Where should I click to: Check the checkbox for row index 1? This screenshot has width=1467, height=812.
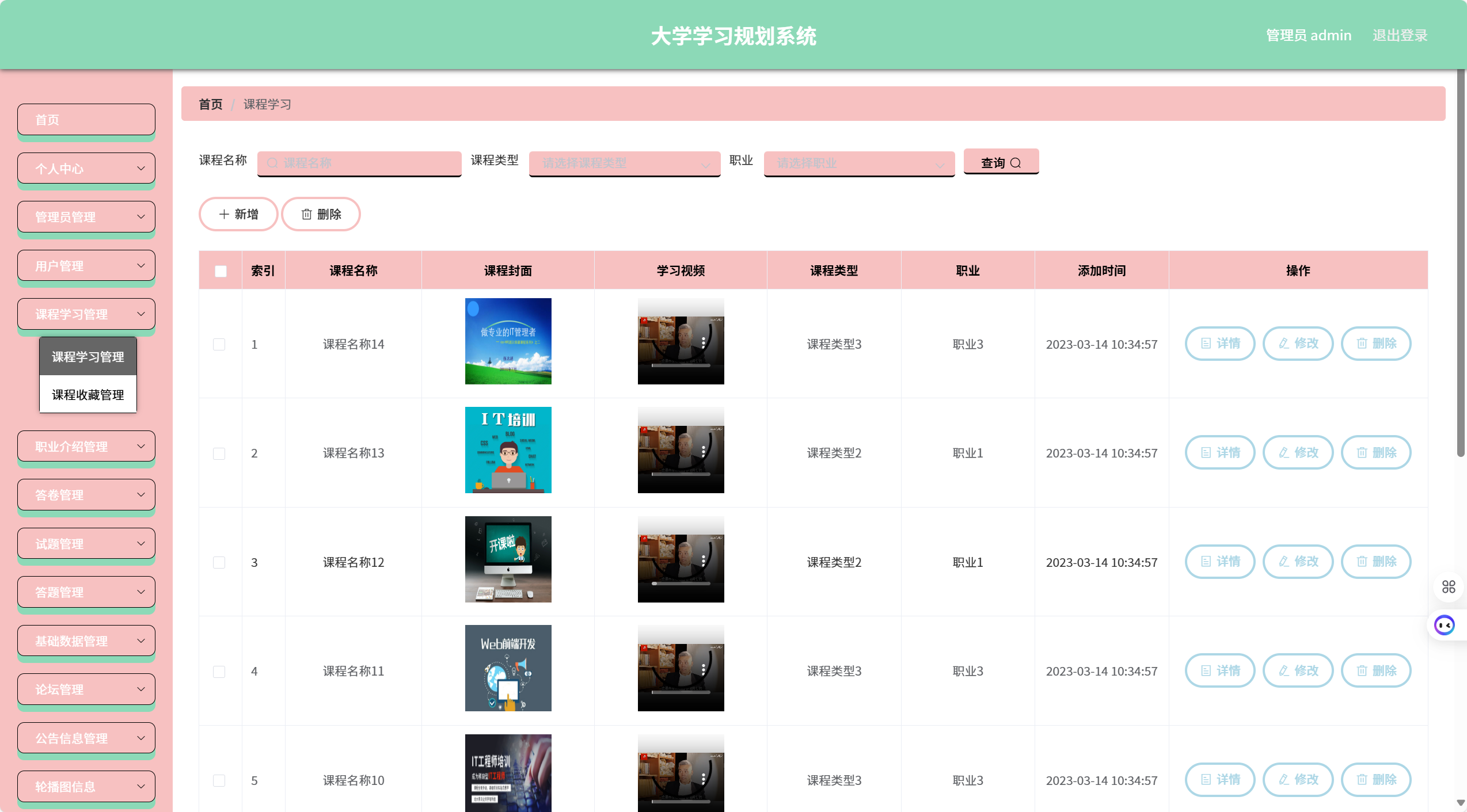point(219,344)
